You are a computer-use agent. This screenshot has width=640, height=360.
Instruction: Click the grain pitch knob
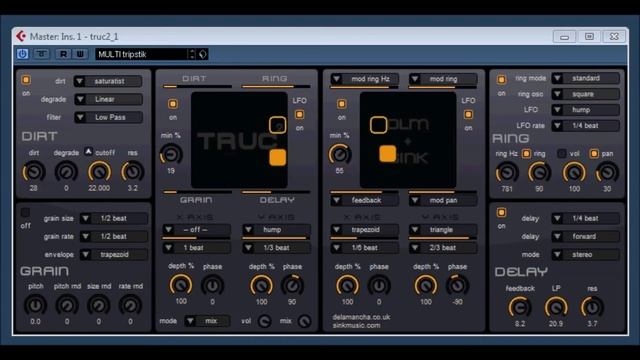[35, 305]
